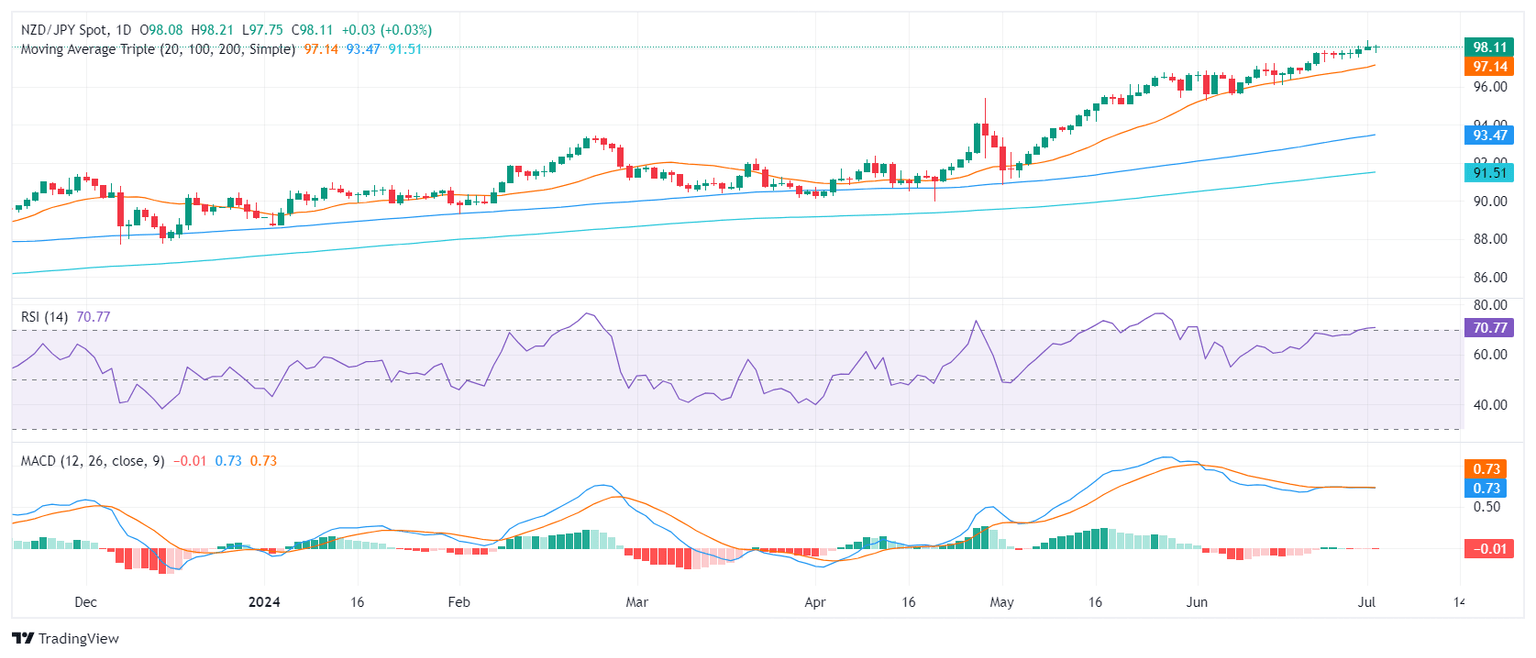Click the close value C98.11
The width and height of the screenshot is (1536, 658).
click(x=310, y=29)
